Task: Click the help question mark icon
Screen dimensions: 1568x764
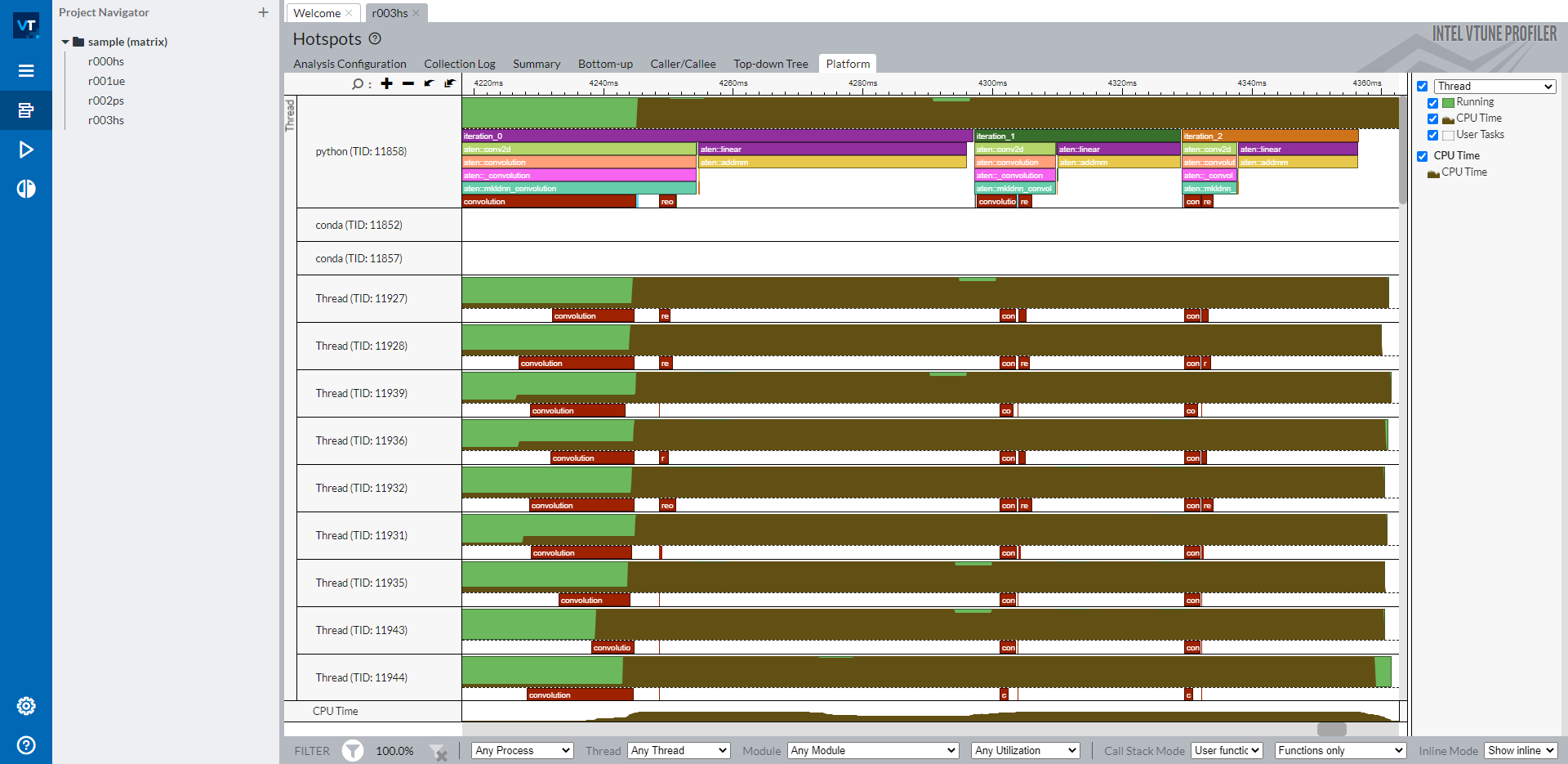Action: (x=26, y=744)
